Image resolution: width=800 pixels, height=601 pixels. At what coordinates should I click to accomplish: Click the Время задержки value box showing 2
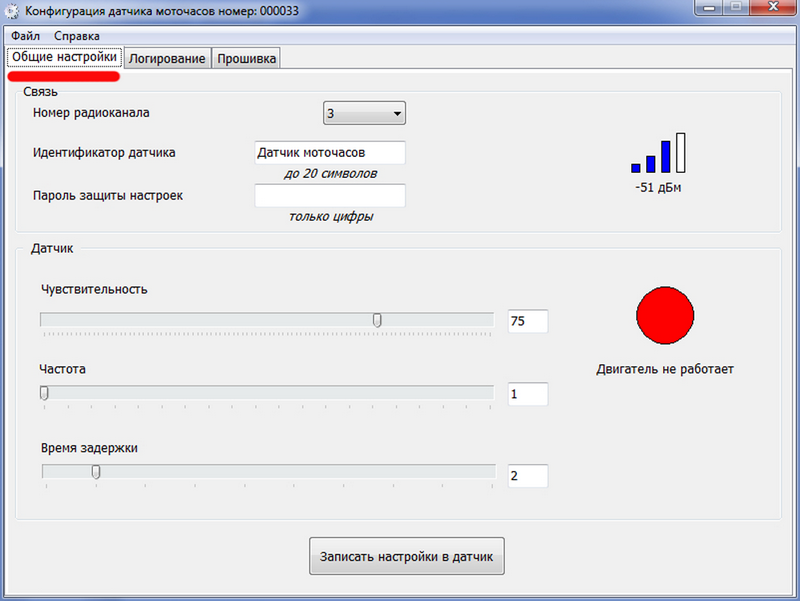coord(528,476)
